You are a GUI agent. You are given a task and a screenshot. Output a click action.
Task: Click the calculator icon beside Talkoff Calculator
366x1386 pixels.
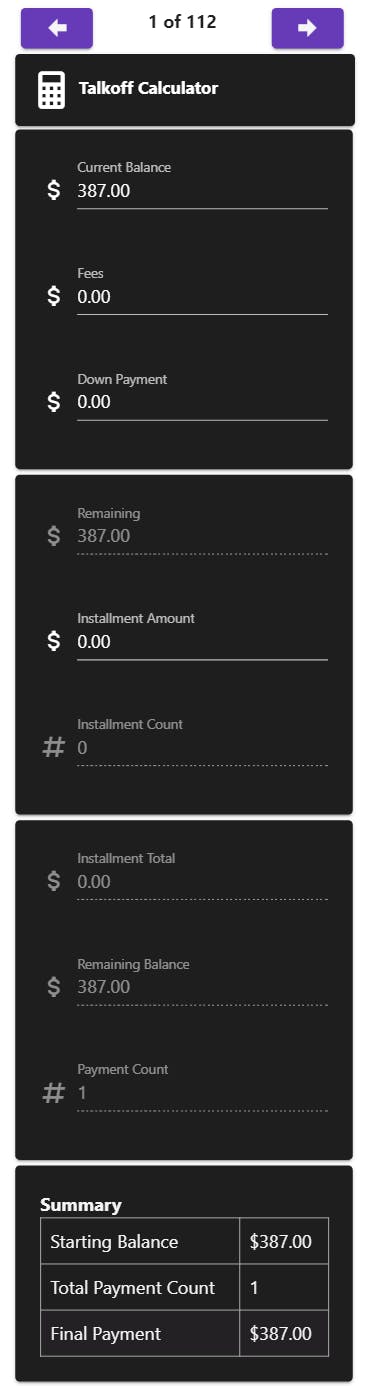click(x=51, y=90)
